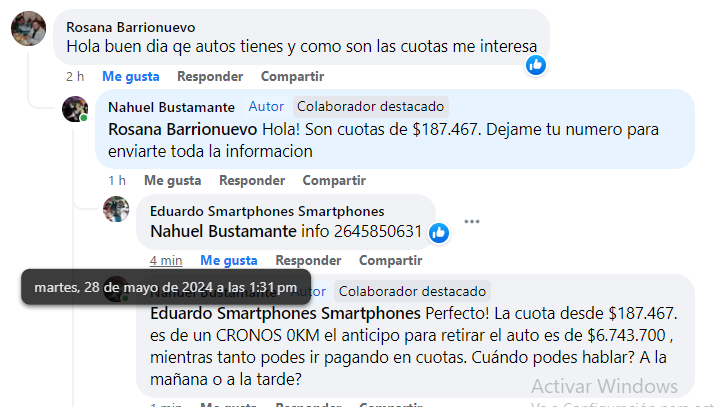Click the like reaction on Eduardo's comment

point(439,233)
